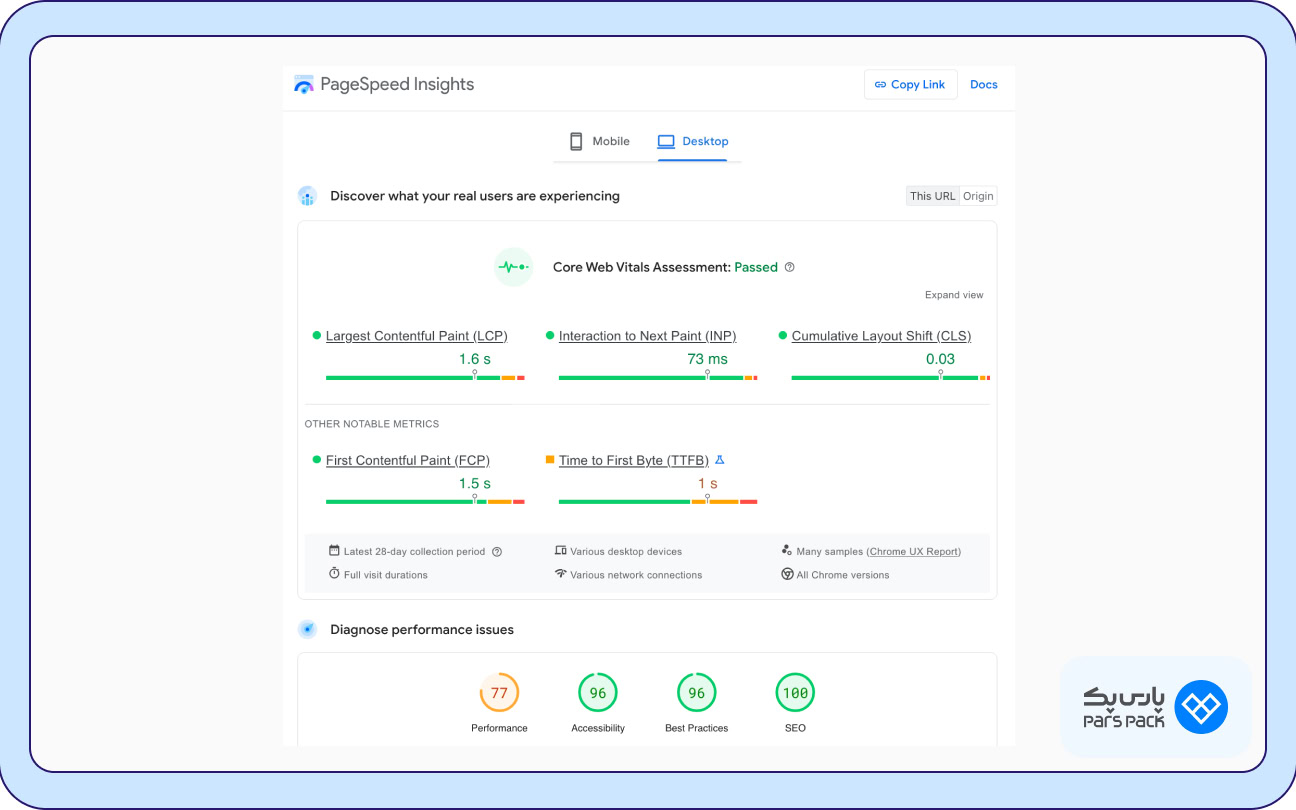Click the PageSpeed Insights logo icon
Screen dimensions: 1296x810
(x=304, y=85)
